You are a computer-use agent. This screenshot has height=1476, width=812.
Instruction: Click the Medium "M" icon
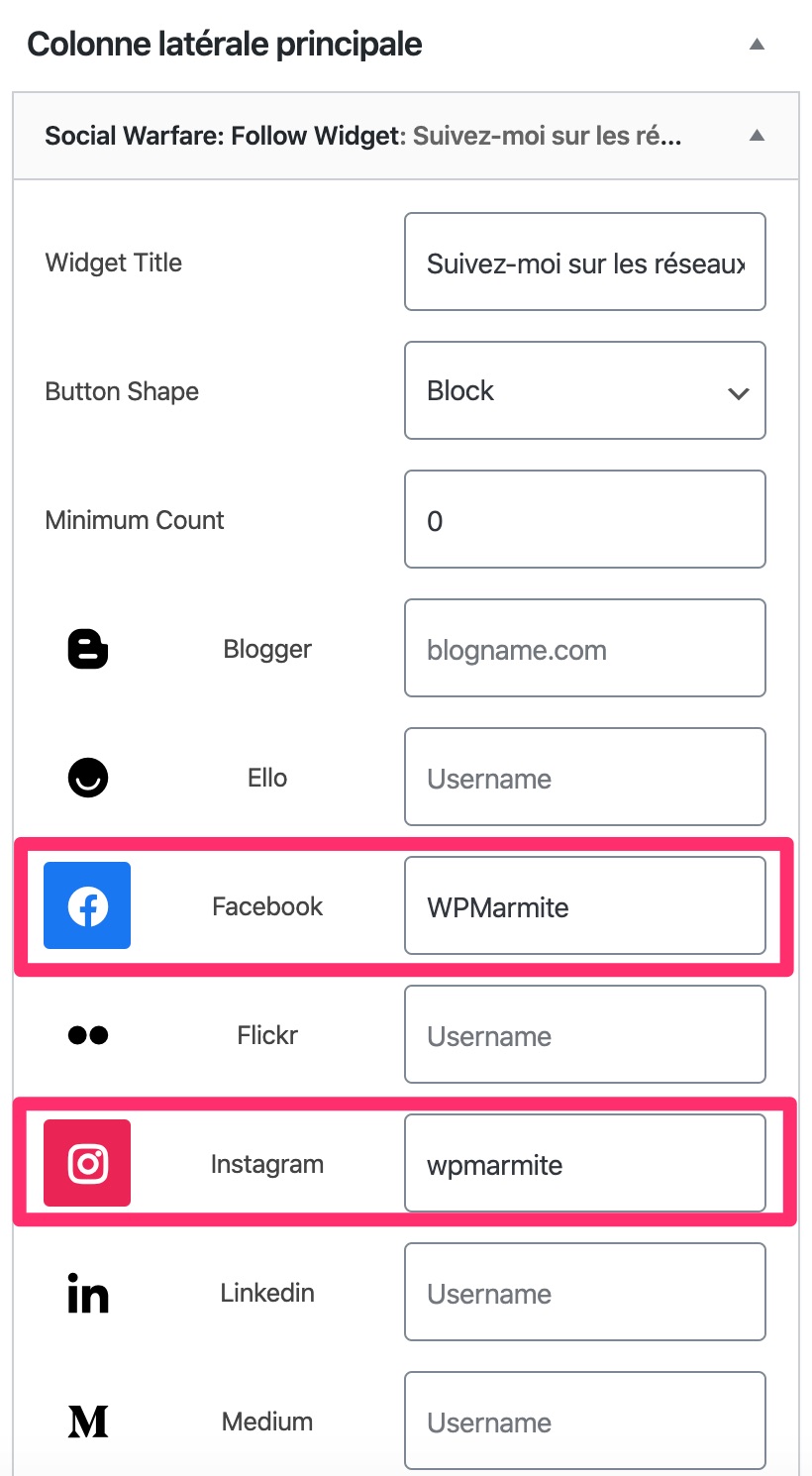pos(87,1422)
